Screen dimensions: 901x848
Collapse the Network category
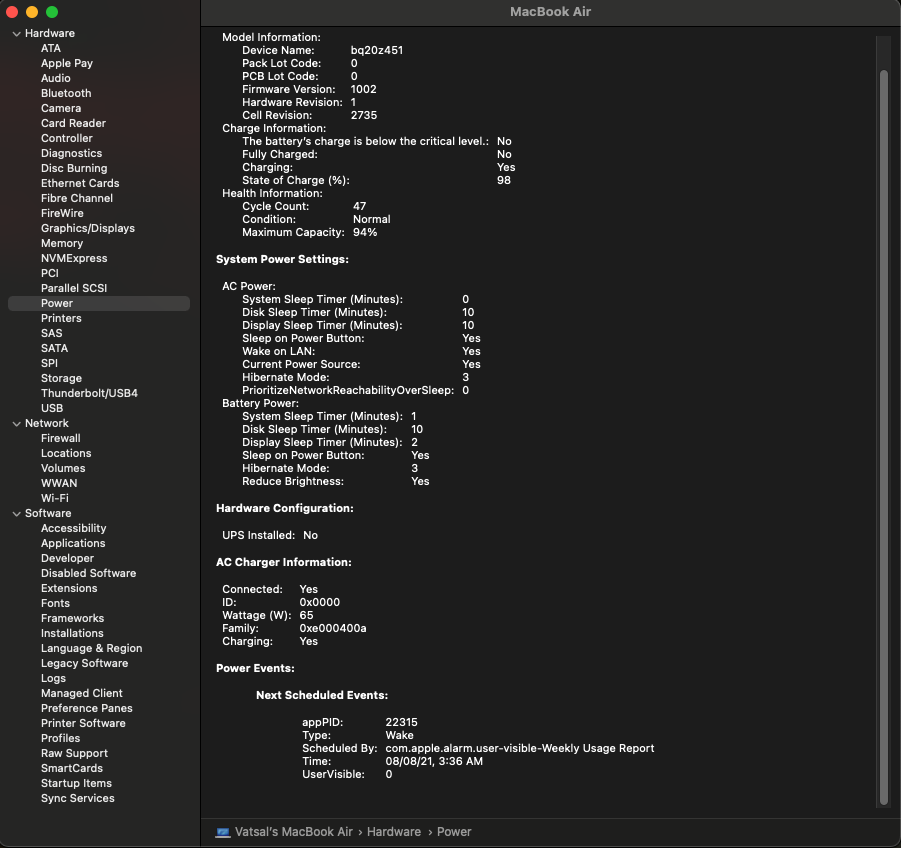16,423
